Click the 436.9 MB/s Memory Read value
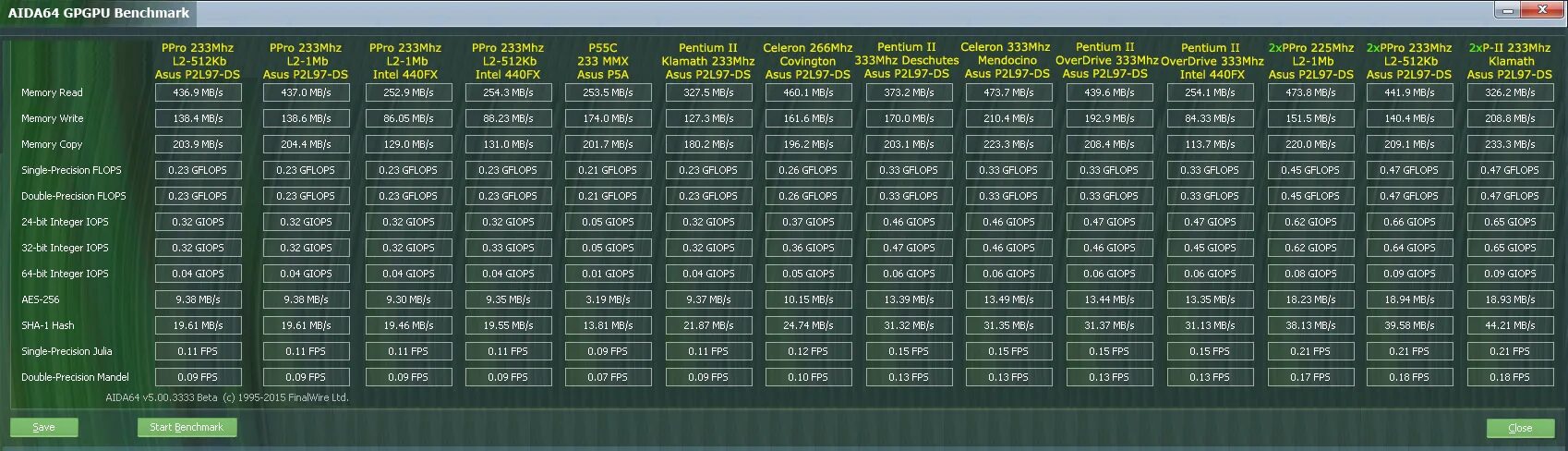Screen dimensions: 1568x451 (198, 92)
